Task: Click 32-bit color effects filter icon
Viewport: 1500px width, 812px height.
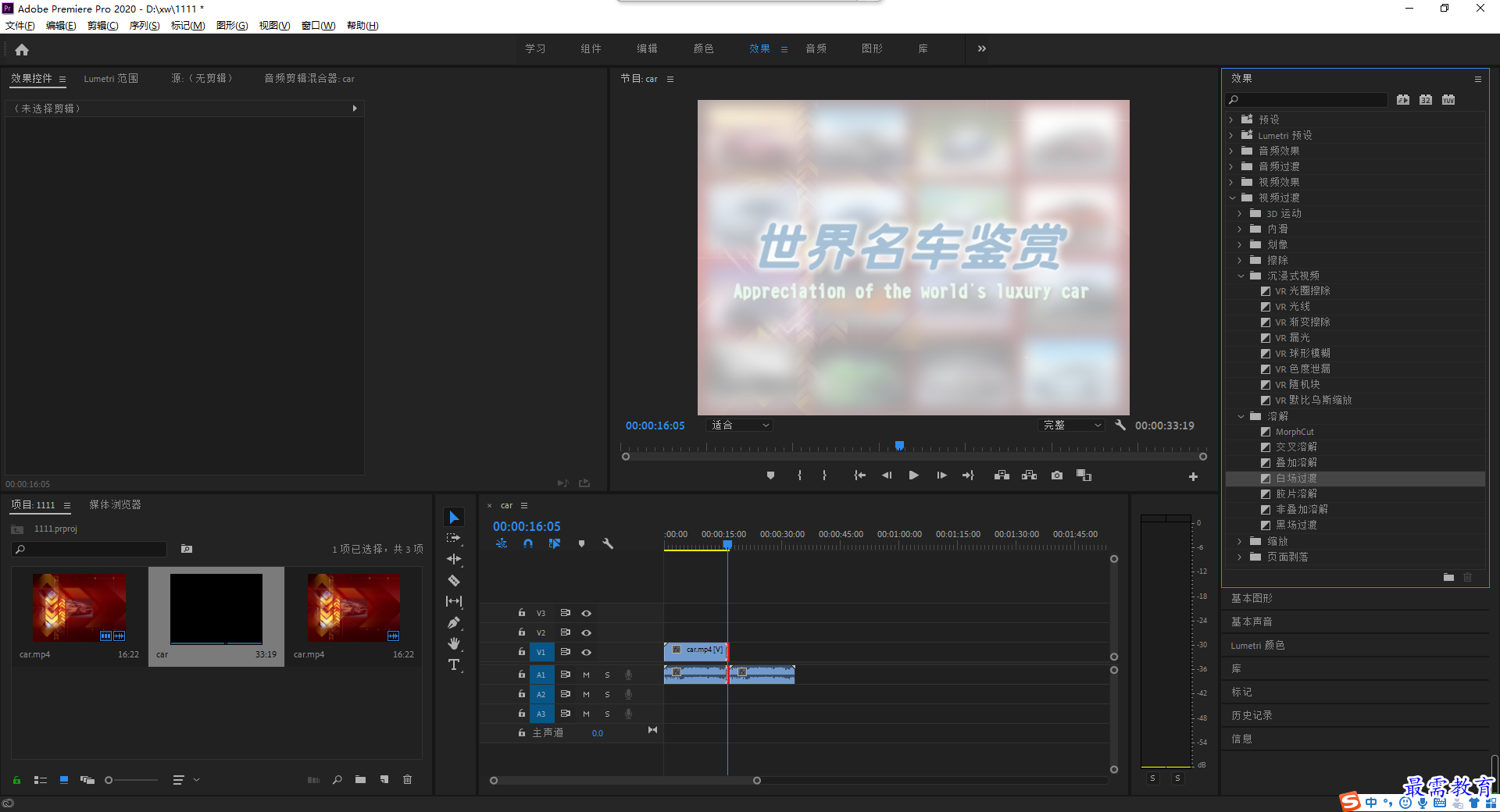Action: click(x=1426, y=100)
